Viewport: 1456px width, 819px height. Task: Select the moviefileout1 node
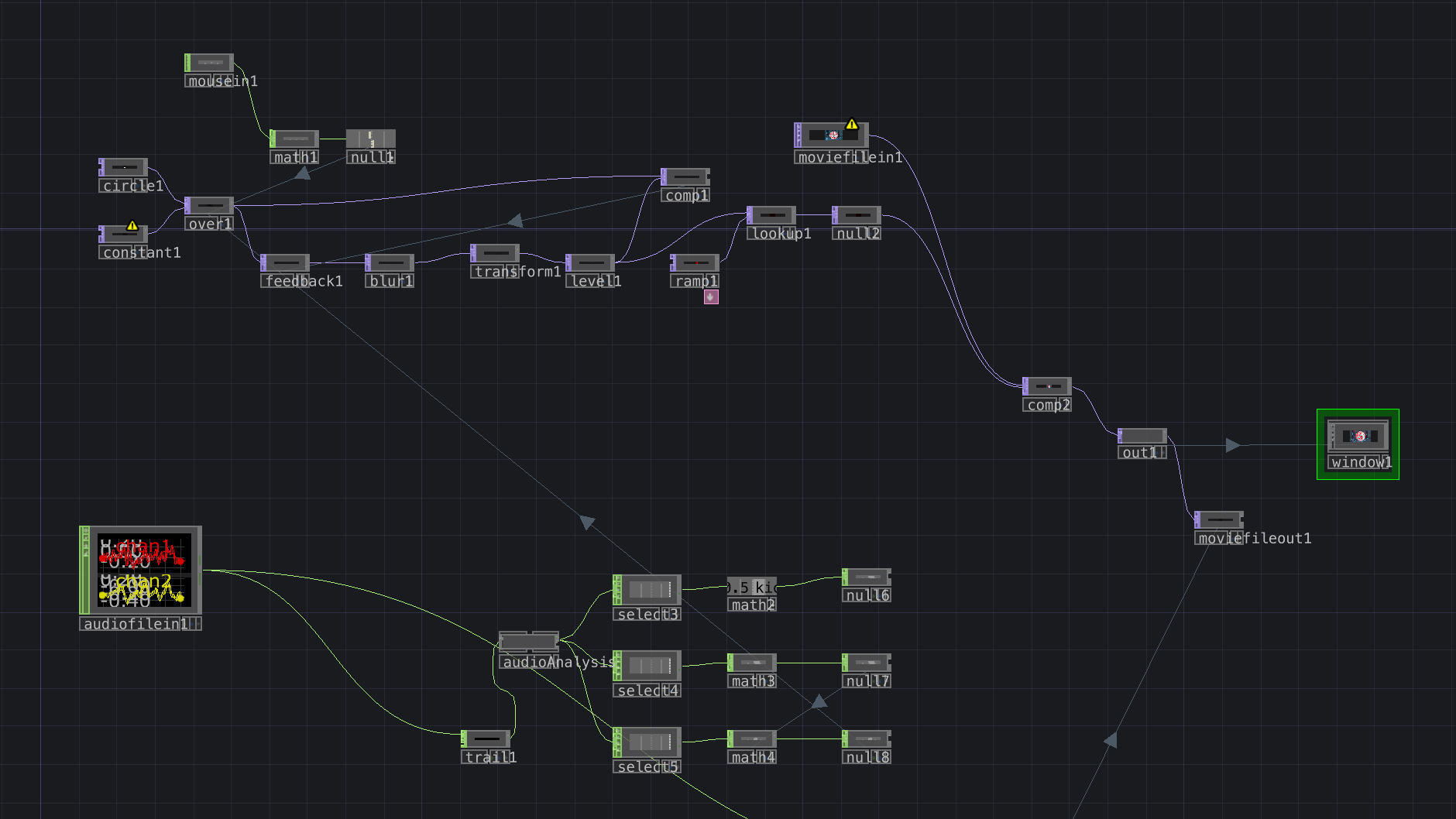coord(1220,519)
